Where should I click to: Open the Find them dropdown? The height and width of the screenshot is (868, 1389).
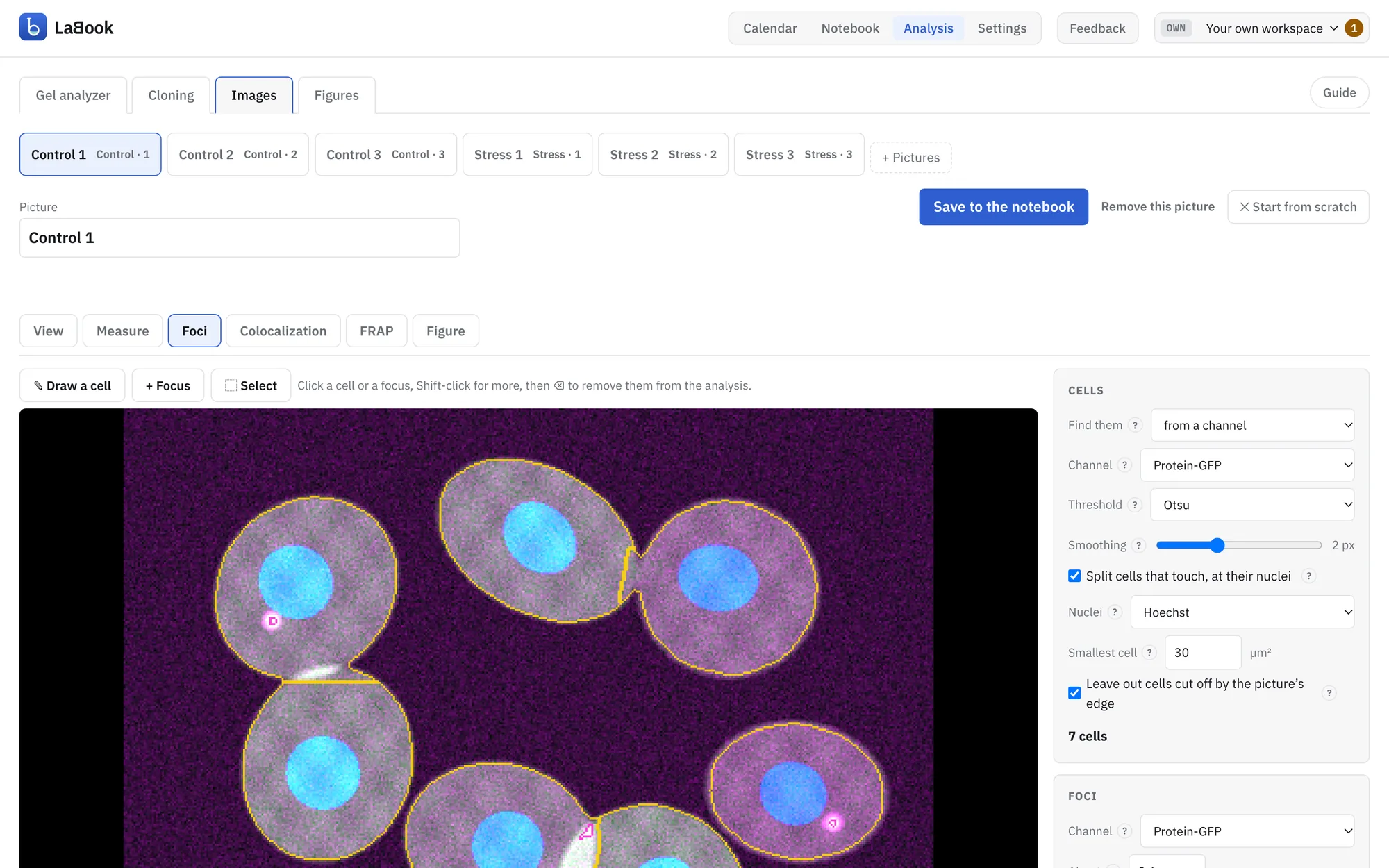pos(1252,425)
